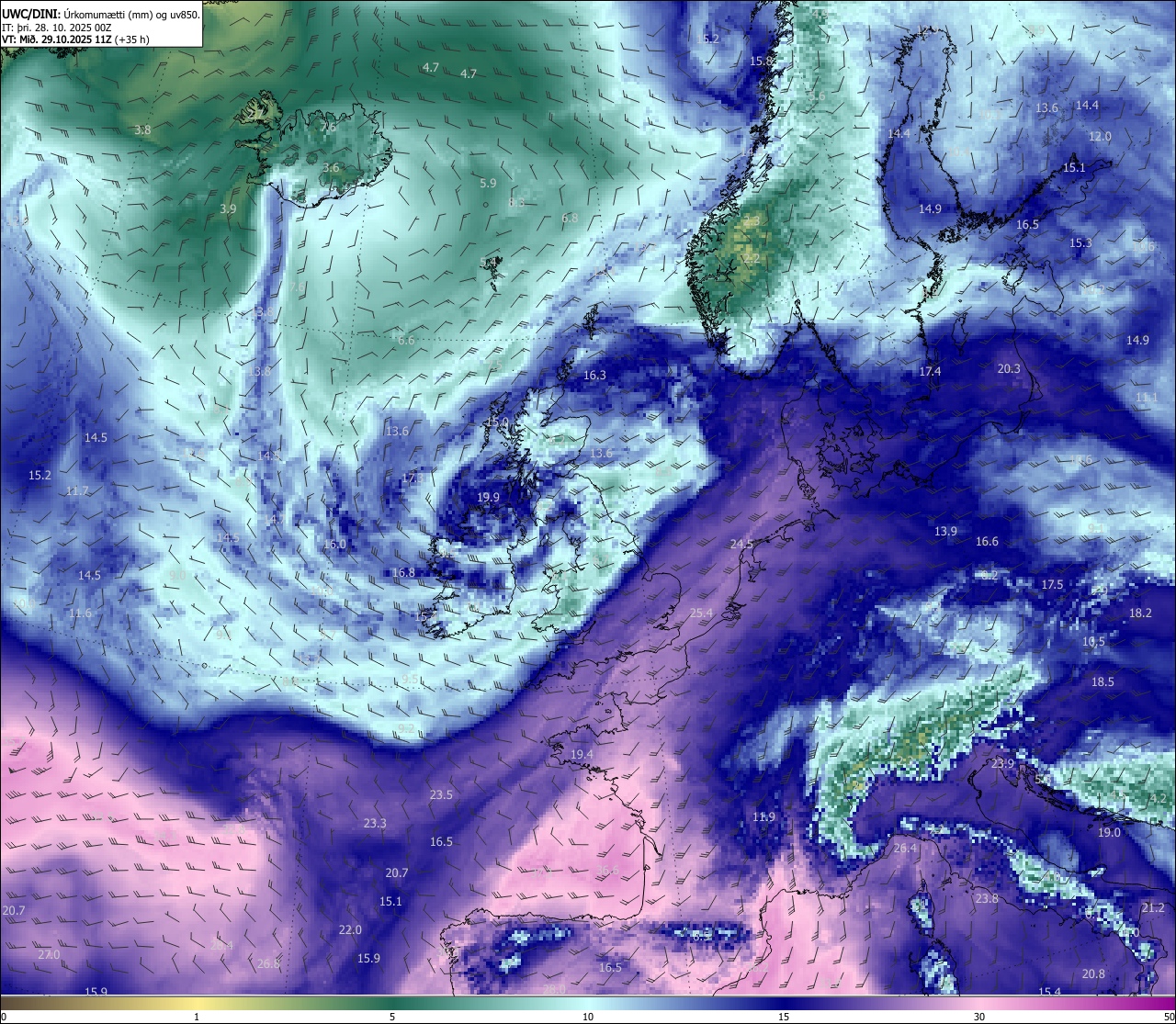Click the 'UWC/DINI: Úrkomumætti (mm) og uv850.' title

click(100, 15)
